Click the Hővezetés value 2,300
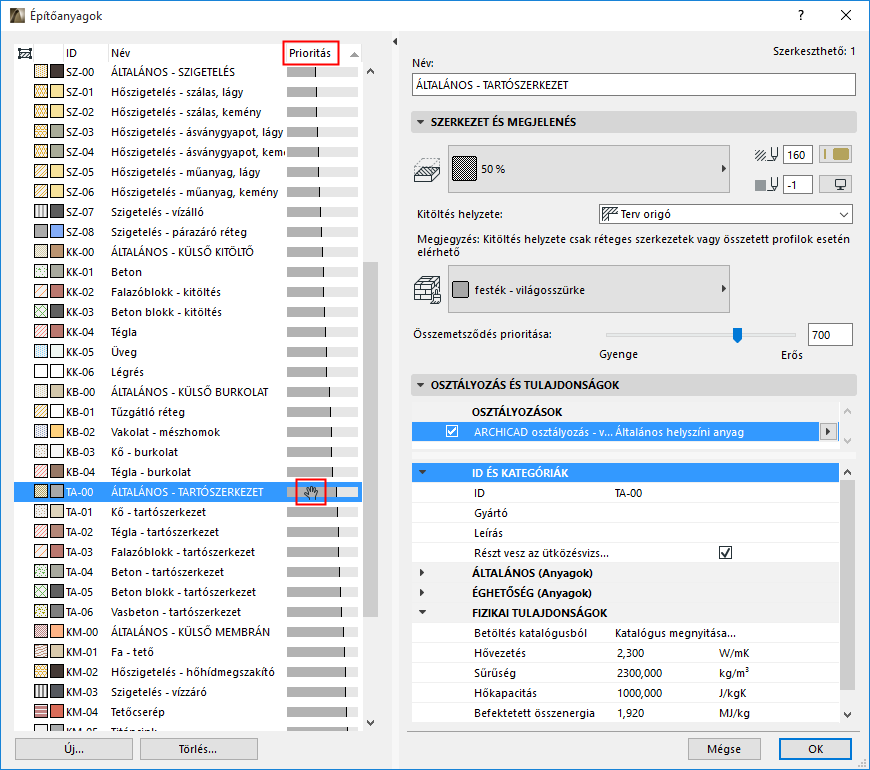 point(630,653)
